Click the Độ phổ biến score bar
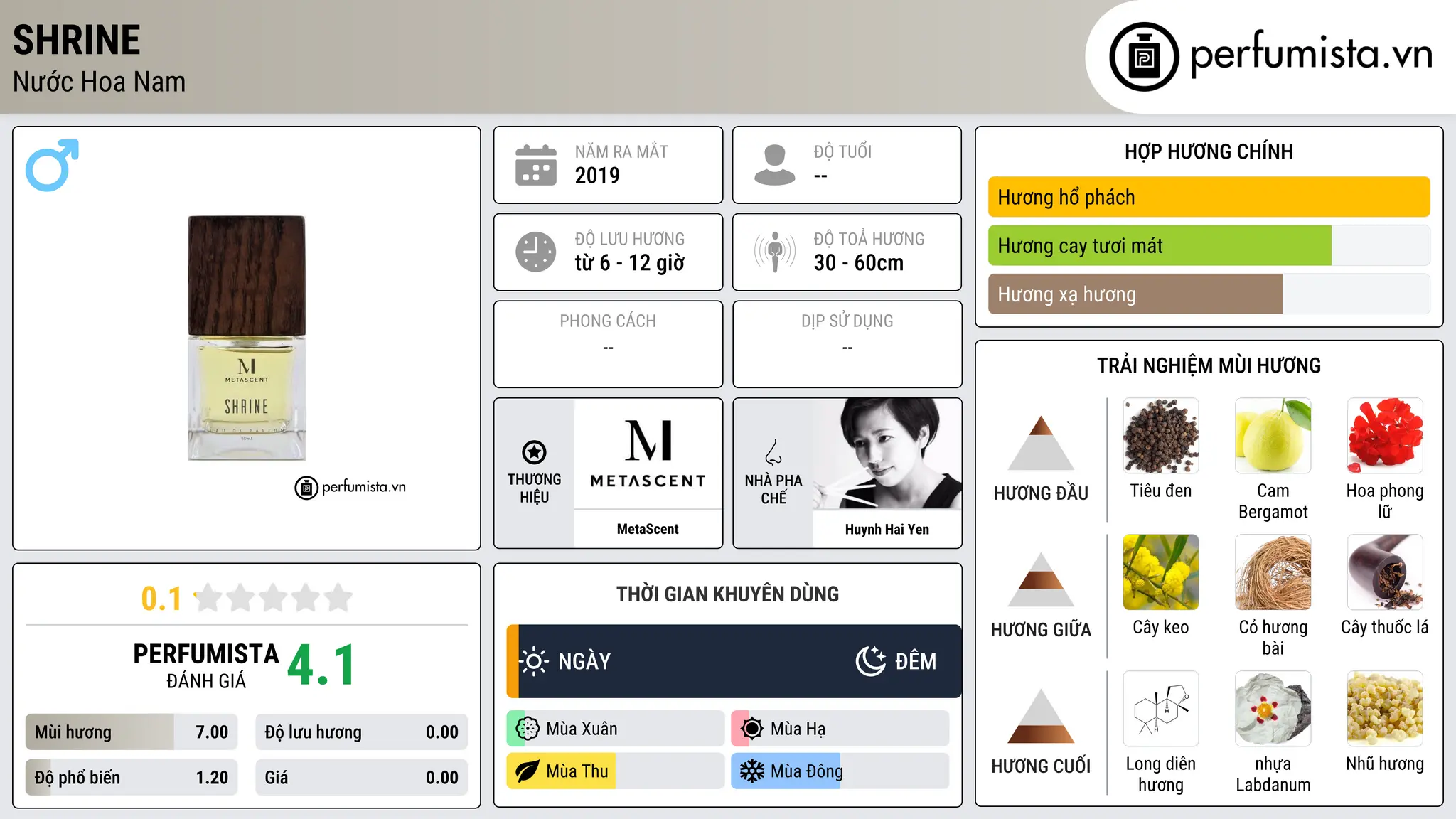This screenshot has height=819, width=1456. click(132, 778)
